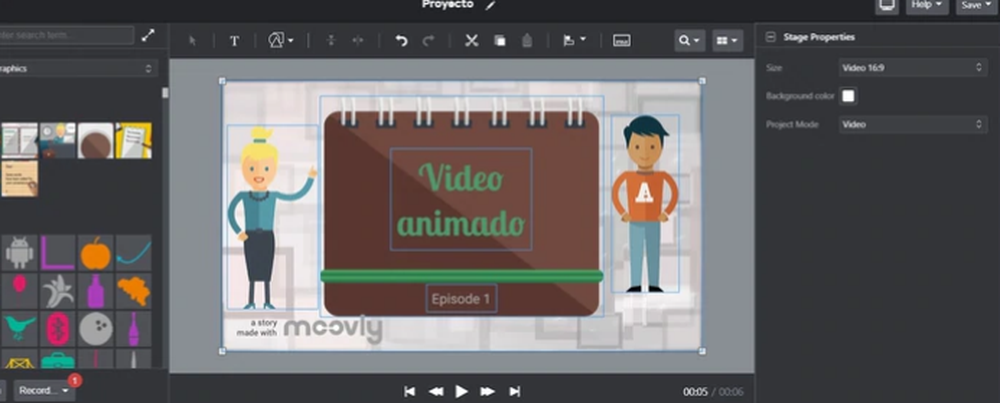Pick the pink balloon graphic
This screenshot has height=403, width=1000.
[19, 291]
